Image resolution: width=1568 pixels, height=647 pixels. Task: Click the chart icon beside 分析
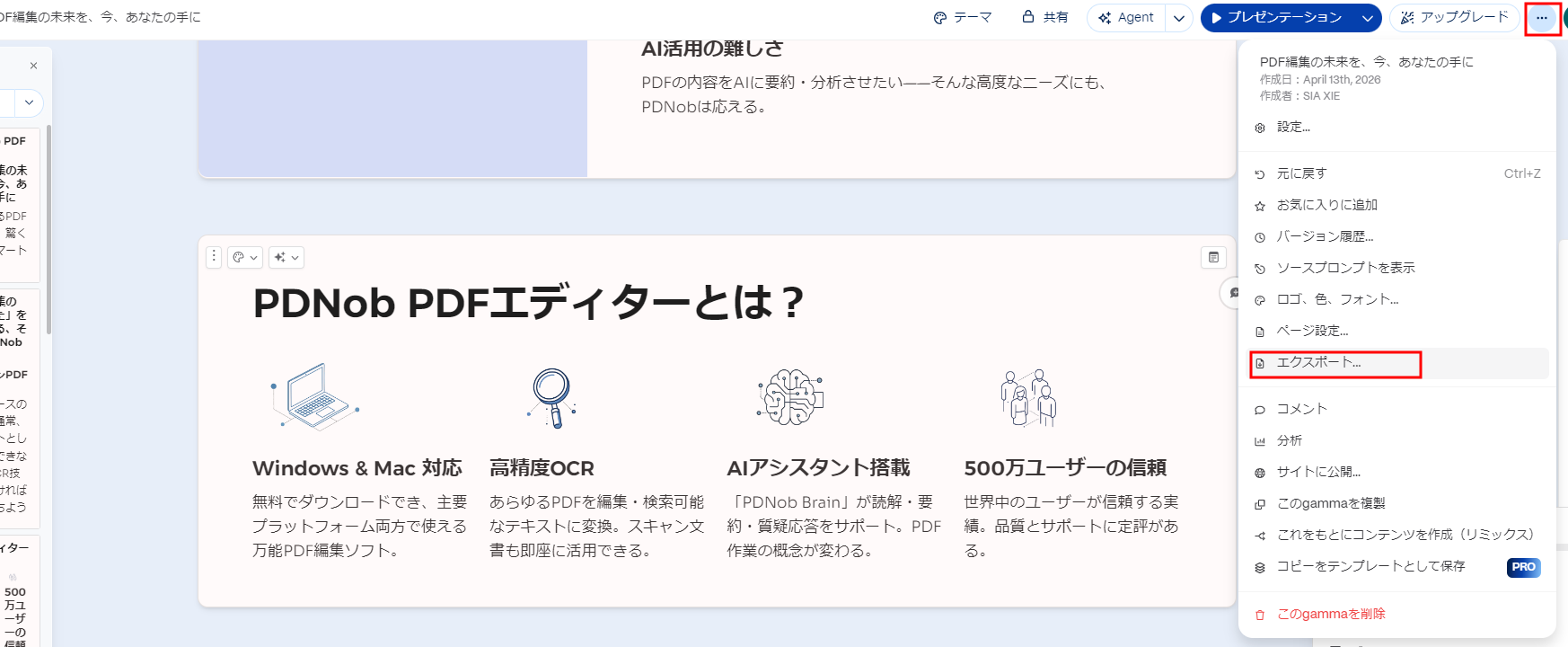click(1260, 441)
